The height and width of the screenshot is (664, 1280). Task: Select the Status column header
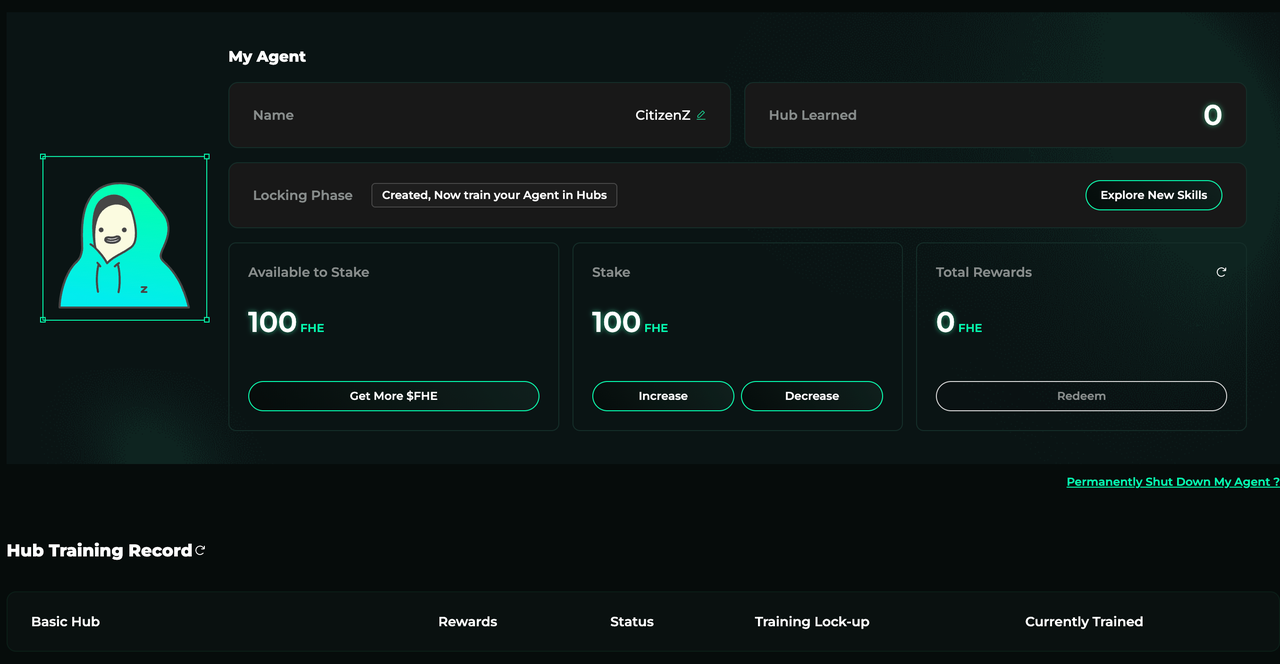point(631,621)
